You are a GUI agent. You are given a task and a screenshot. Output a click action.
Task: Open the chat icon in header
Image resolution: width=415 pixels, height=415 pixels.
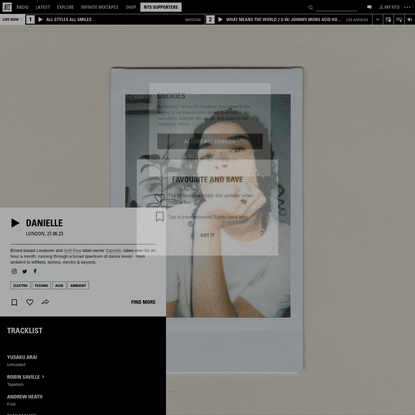point(369,7)
